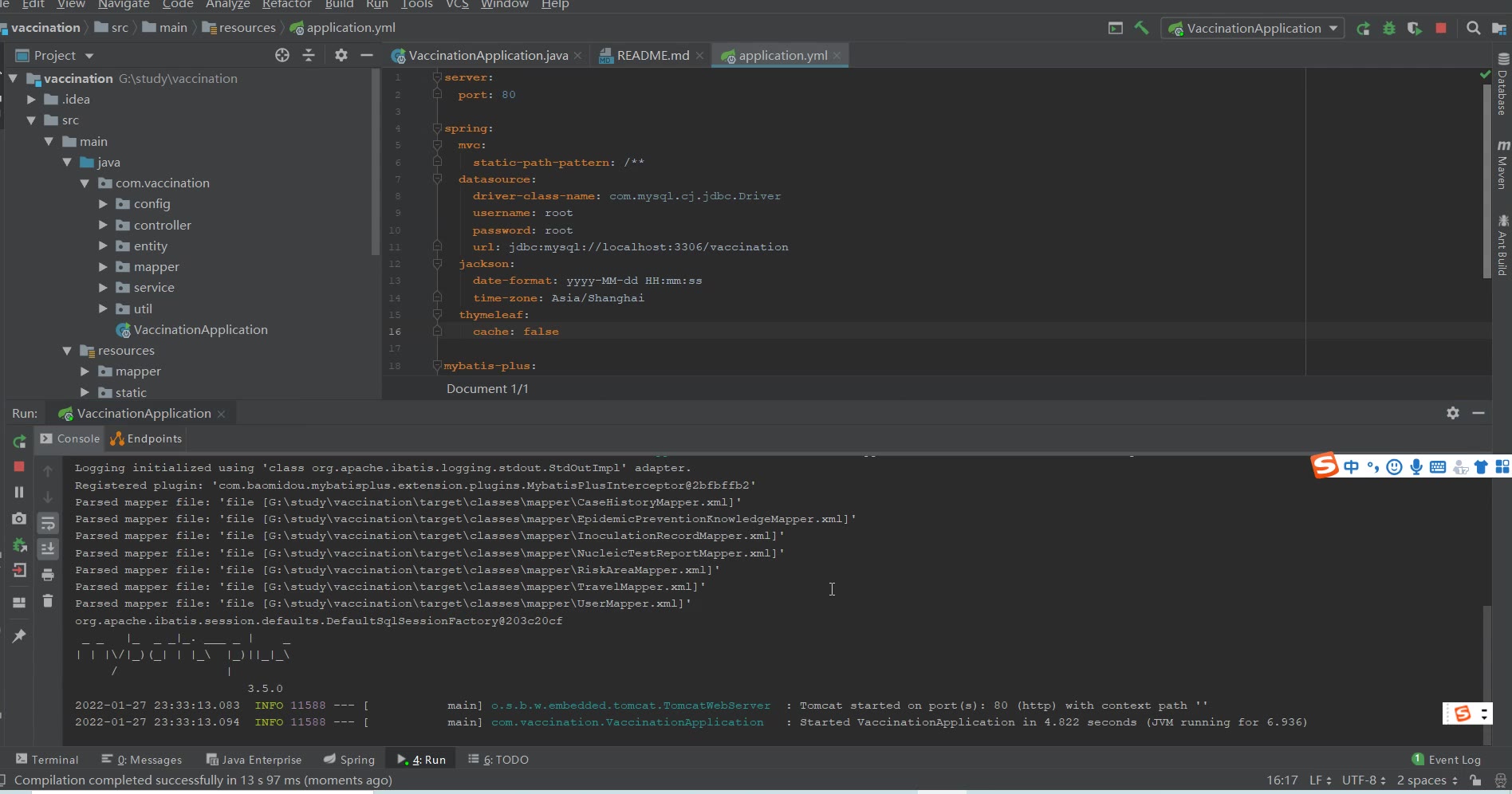The height and width of the screenshot is (794, 1512).
Task: Expand the static resources folder
Action: pos(85,392)
